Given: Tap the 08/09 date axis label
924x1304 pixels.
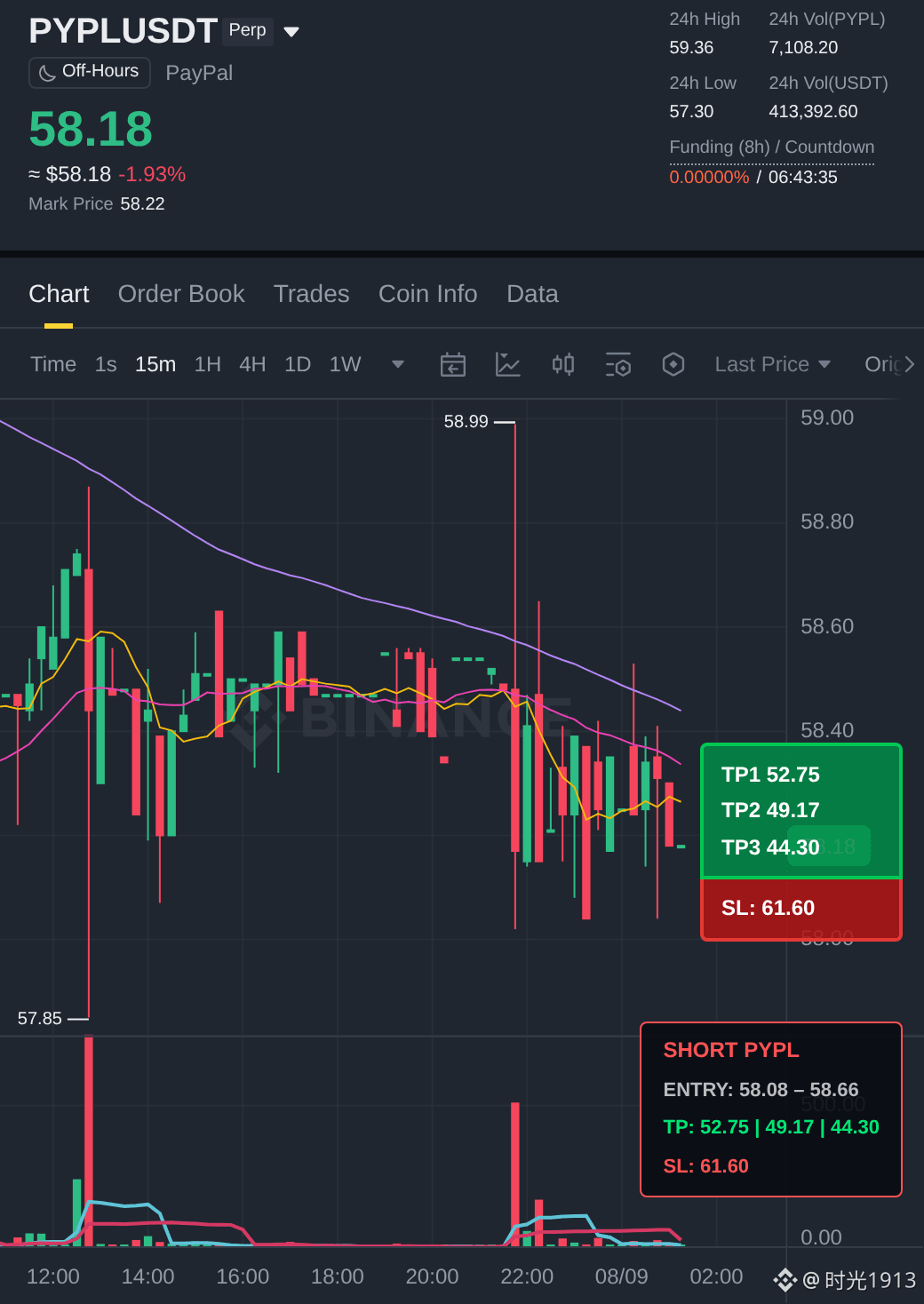Looking at the screenshot, I should coord(622,1276).
